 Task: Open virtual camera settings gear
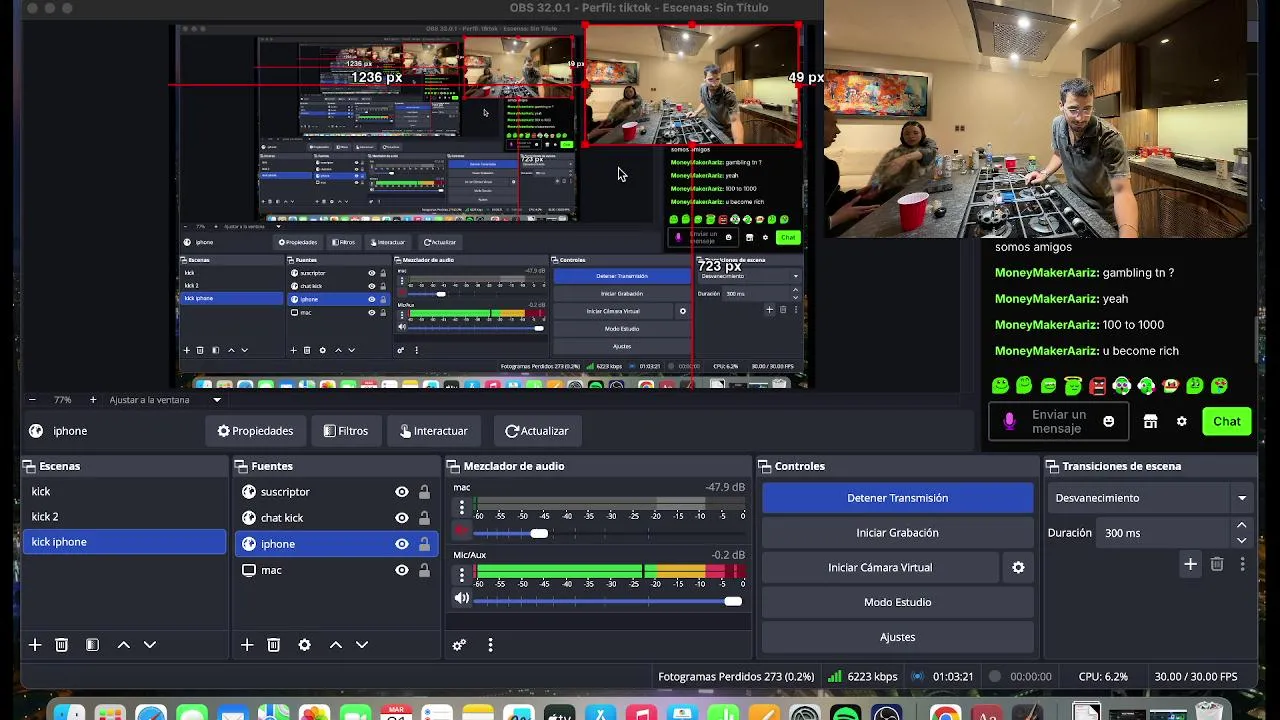pyautogui.click(x=1018, y=567)
